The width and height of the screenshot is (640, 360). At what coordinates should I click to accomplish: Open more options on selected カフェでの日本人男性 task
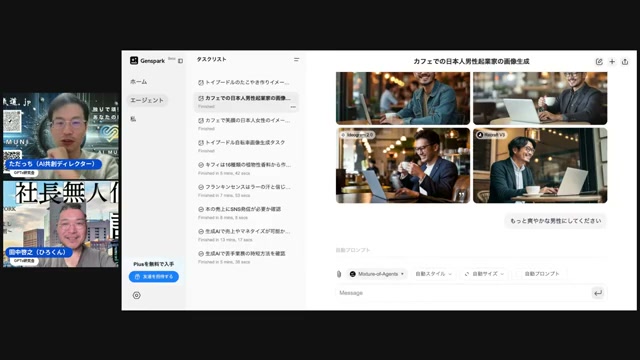(x=293, y=107)
